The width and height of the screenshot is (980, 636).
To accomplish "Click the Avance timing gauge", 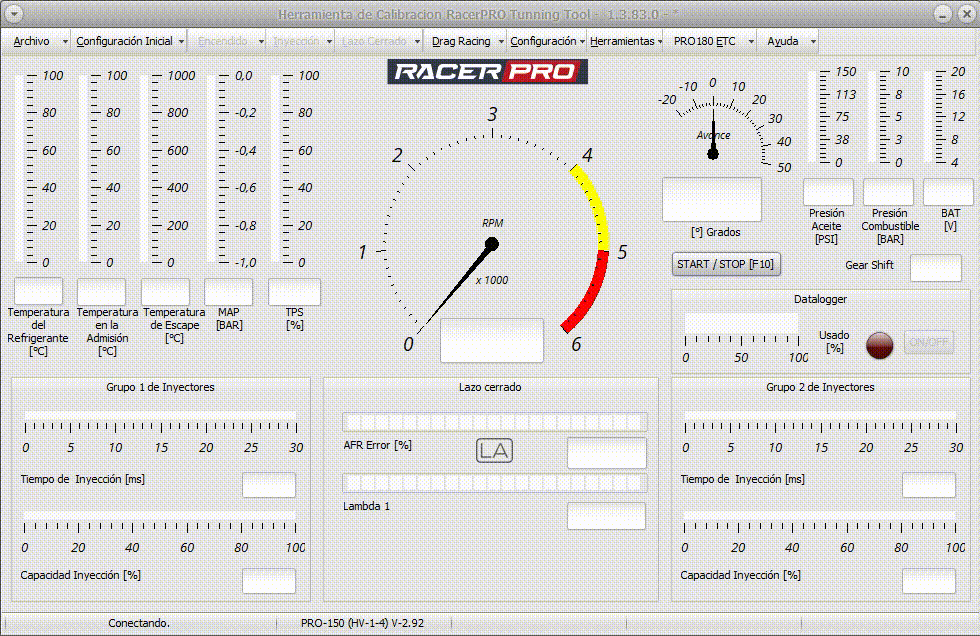I will 713,125.
